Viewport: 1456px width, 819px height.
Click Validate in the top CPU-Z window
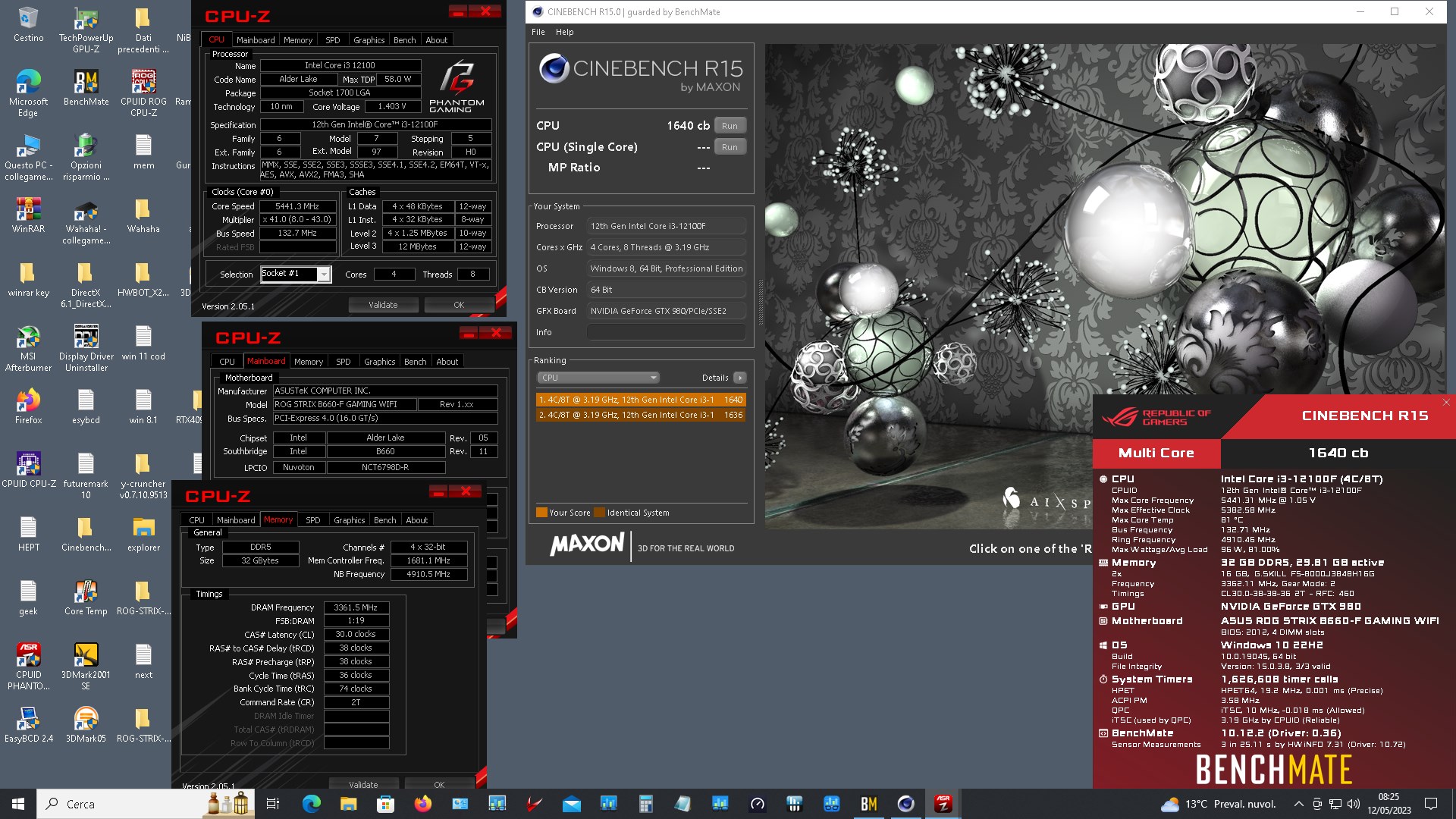[x=383, y=305]
